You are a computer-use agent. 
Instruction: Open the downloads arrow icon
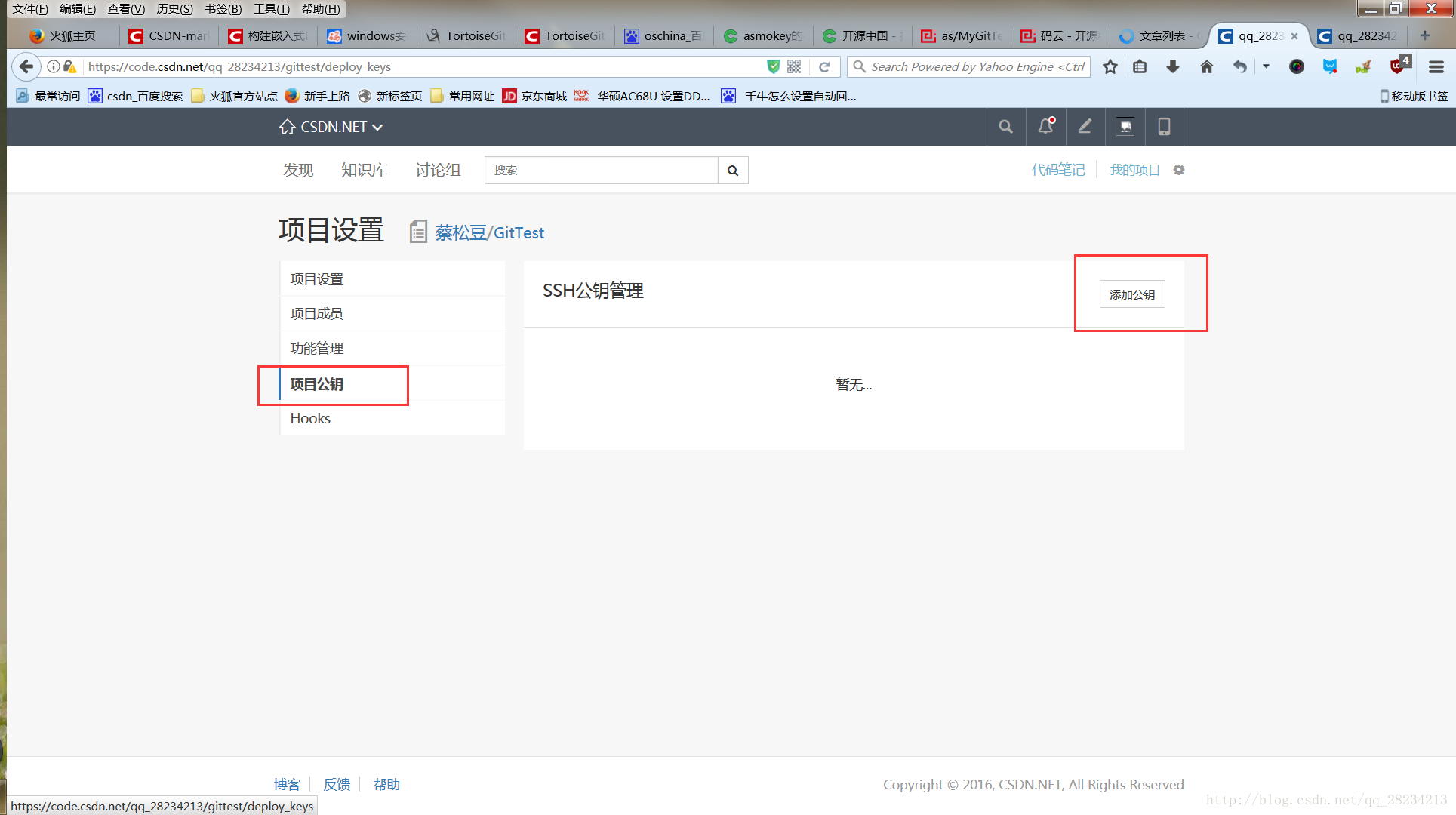[x=1172, y=66]
